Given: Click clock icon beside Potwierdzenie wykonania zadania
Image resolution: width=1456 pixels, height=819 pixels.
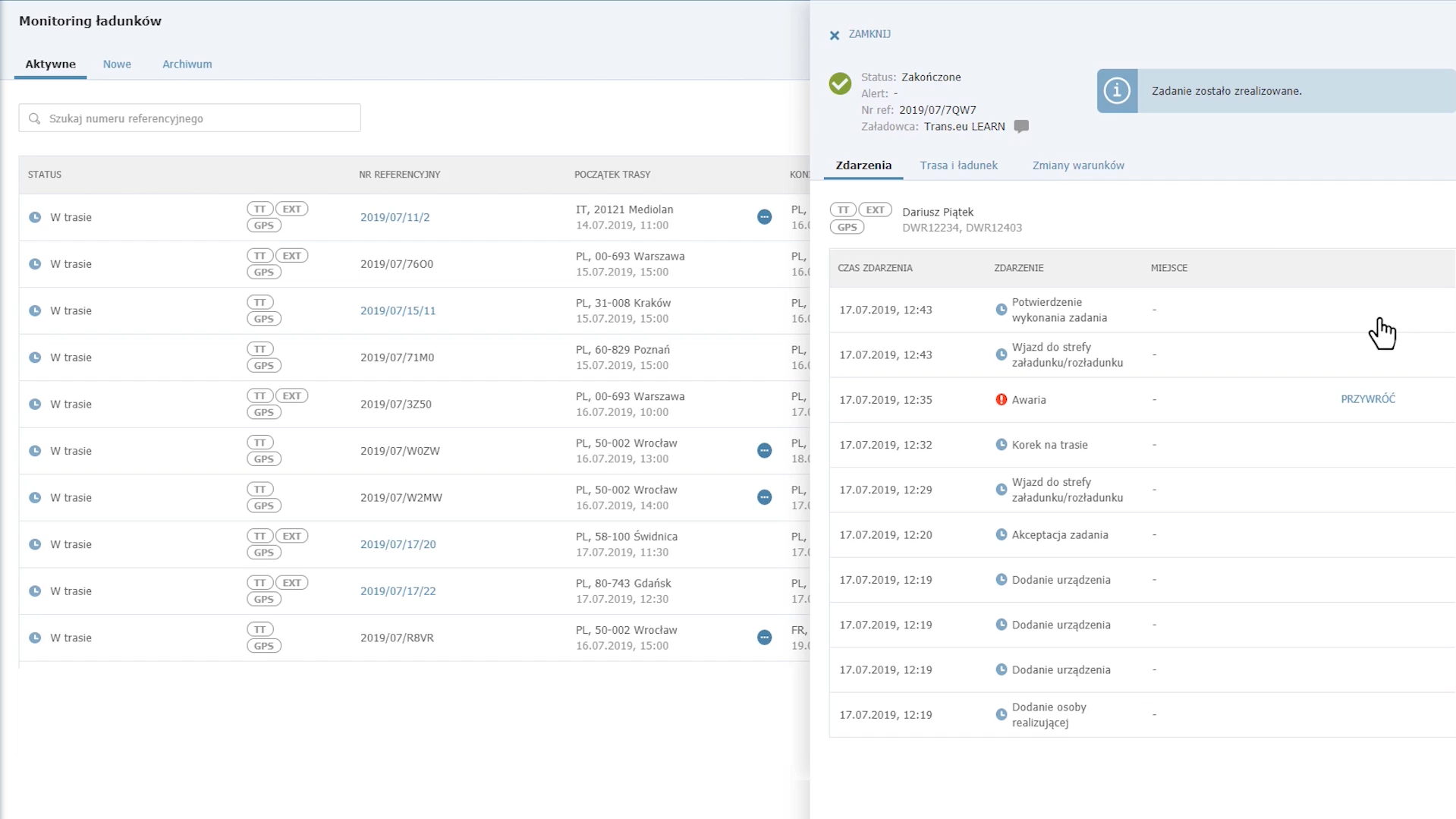Looking at the screenshot, I should [1001, 310].
